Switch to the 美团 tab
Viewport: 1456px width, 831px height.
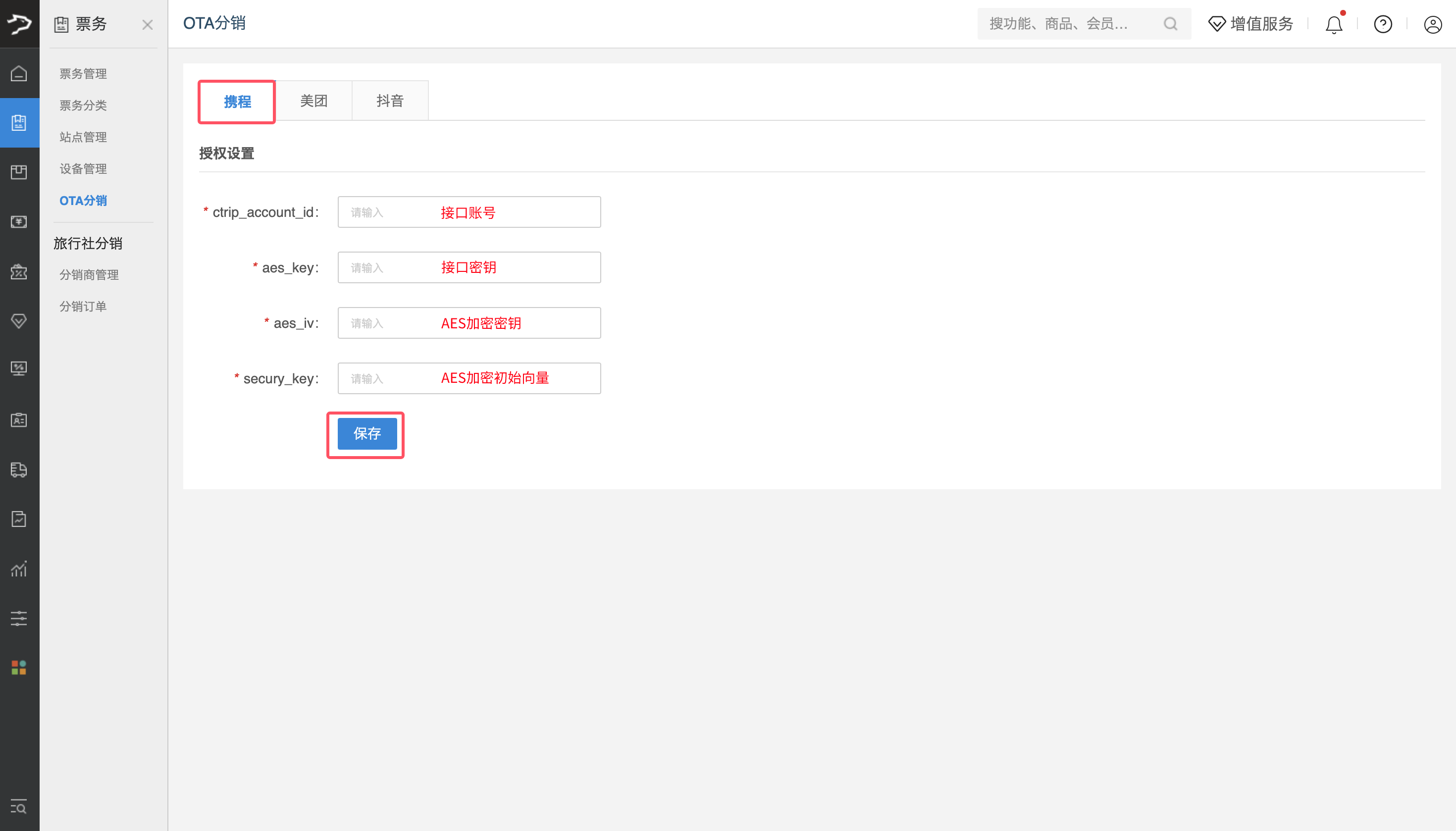click(x=313, y=101)
